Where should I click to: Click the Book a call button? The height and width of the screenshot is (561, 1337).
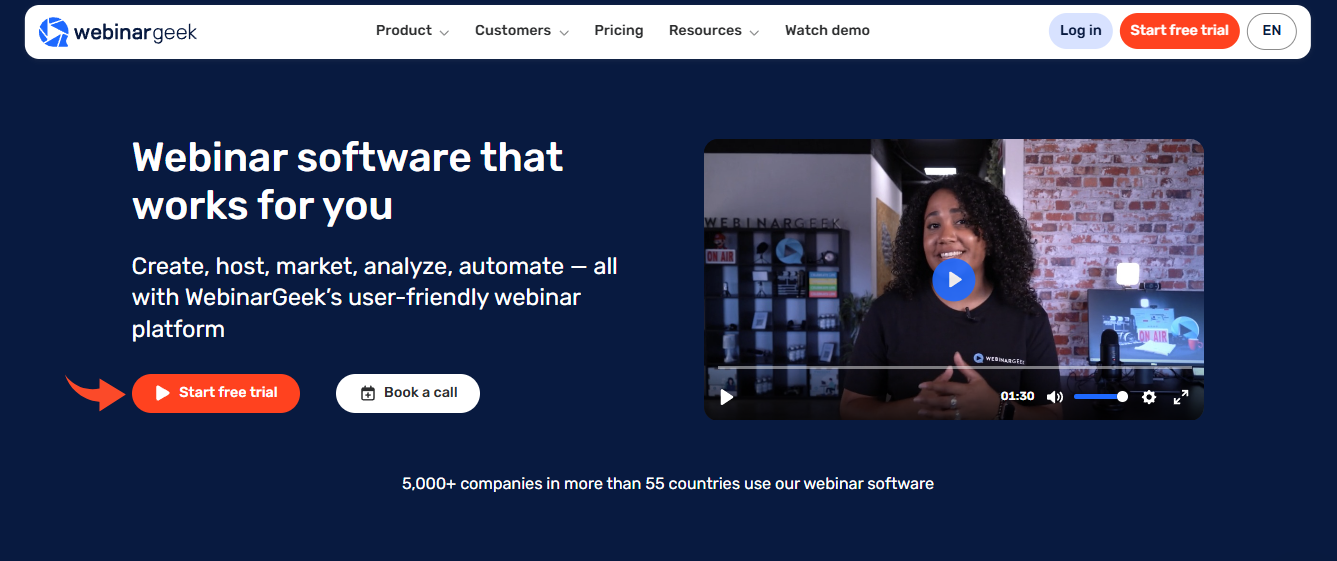[408, 393]
